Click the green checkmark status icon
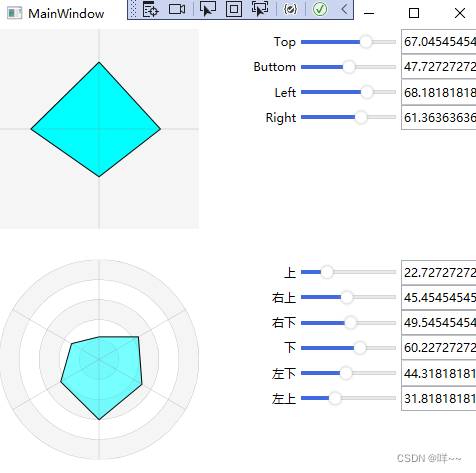The width and height of the screenshot is (476, 473). point(320,9)
